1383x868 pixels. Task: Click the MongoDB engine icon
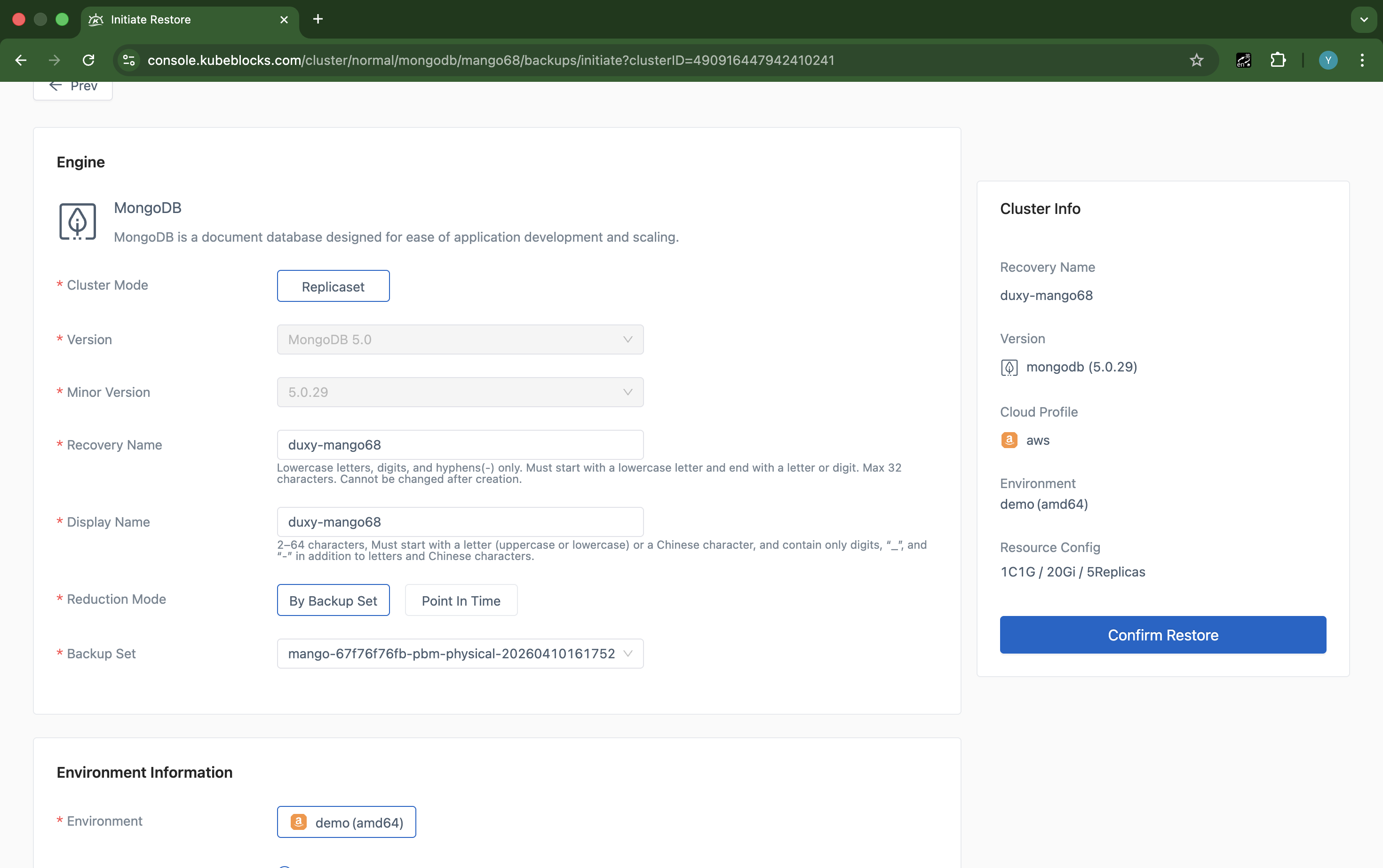point(77,222)
